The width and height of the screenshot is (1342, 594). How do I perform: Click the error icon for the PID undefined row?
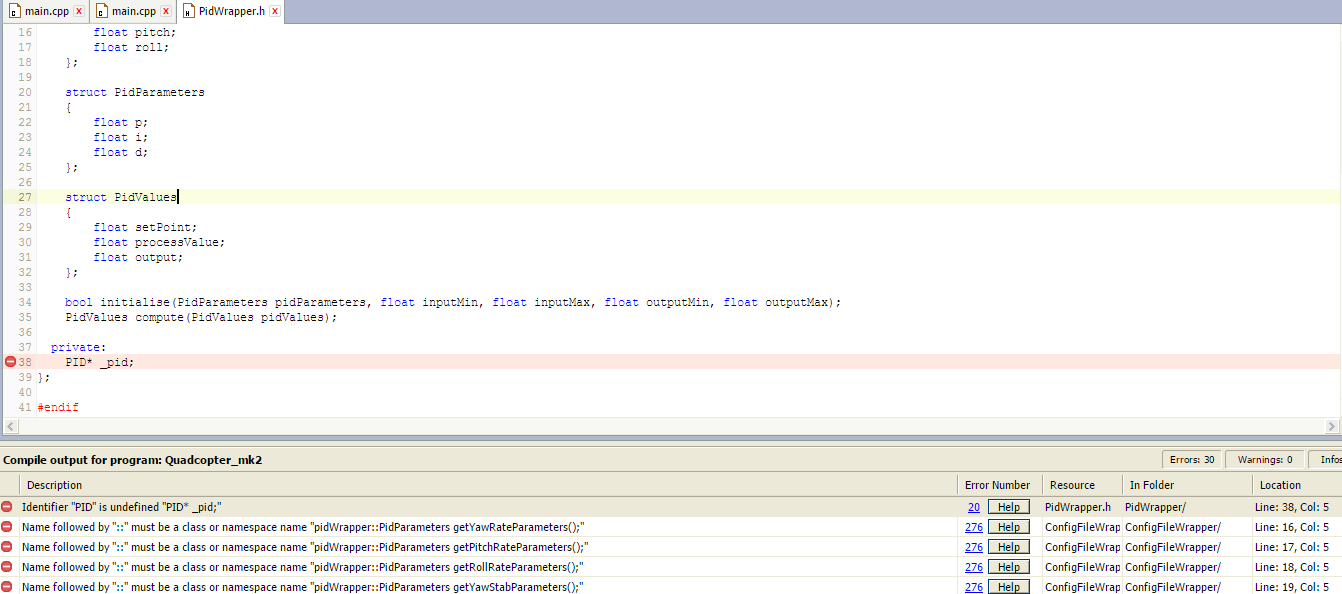pos(8,507)
